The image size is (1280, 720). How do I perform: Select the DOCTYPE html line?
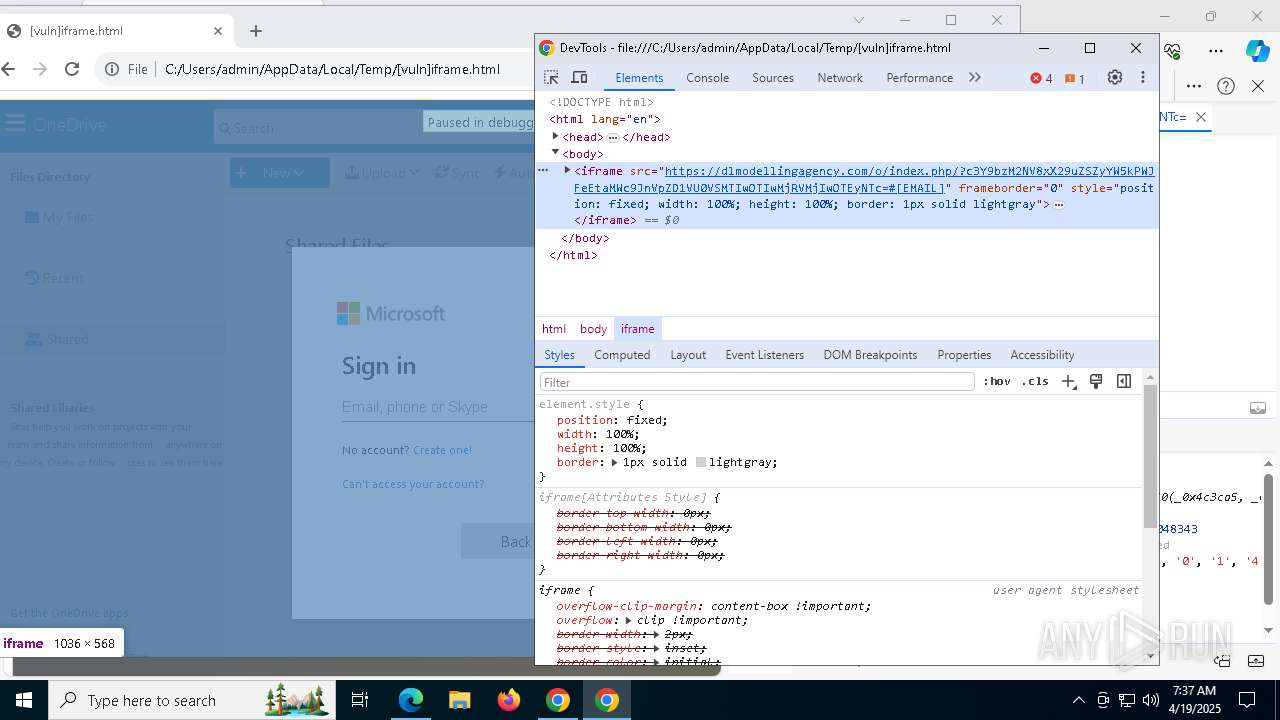pos(601,102)
